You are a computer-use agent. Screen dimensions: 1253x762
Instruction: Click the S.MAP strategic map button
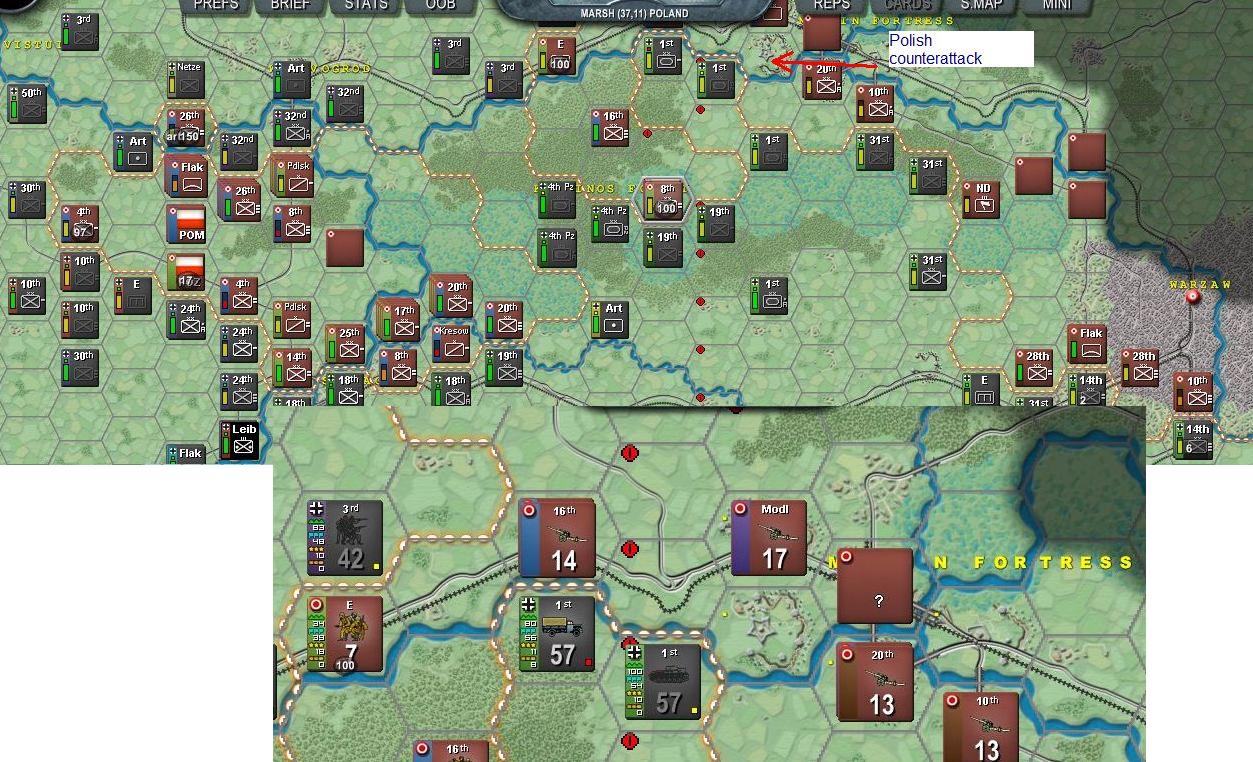click(x=981, y=5)
